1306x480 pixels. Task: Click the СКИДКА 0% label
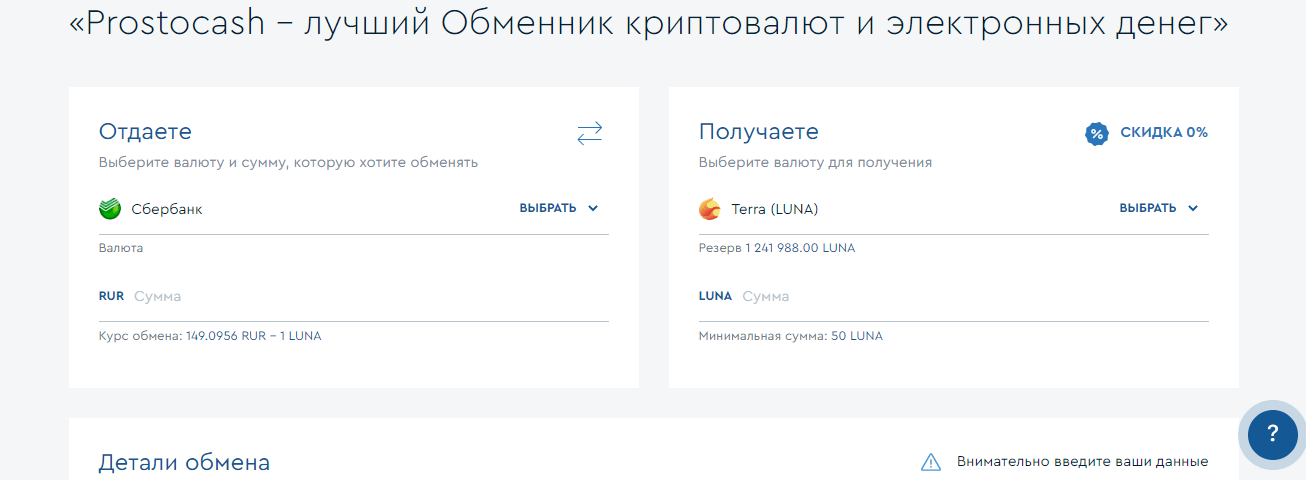(x=1164, y=132)
